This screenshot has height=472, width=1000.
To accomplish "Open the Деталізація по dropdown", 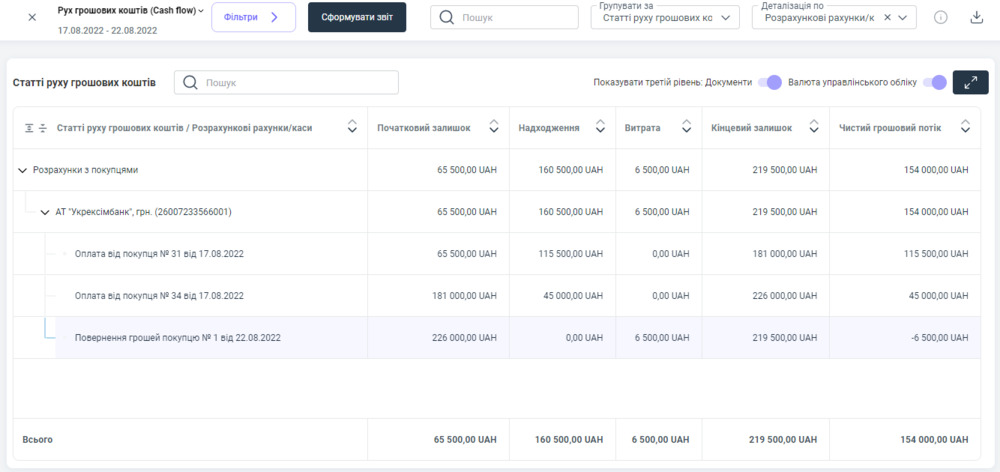I will tap(904, 18).
